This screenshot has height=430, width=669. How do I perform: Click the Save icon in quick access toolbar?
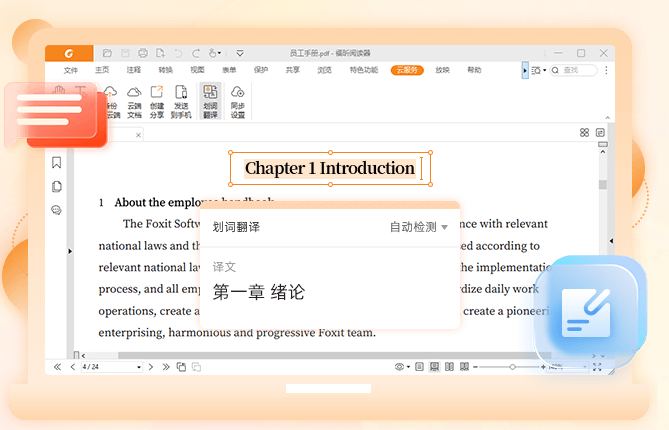[x=125, y=53]
